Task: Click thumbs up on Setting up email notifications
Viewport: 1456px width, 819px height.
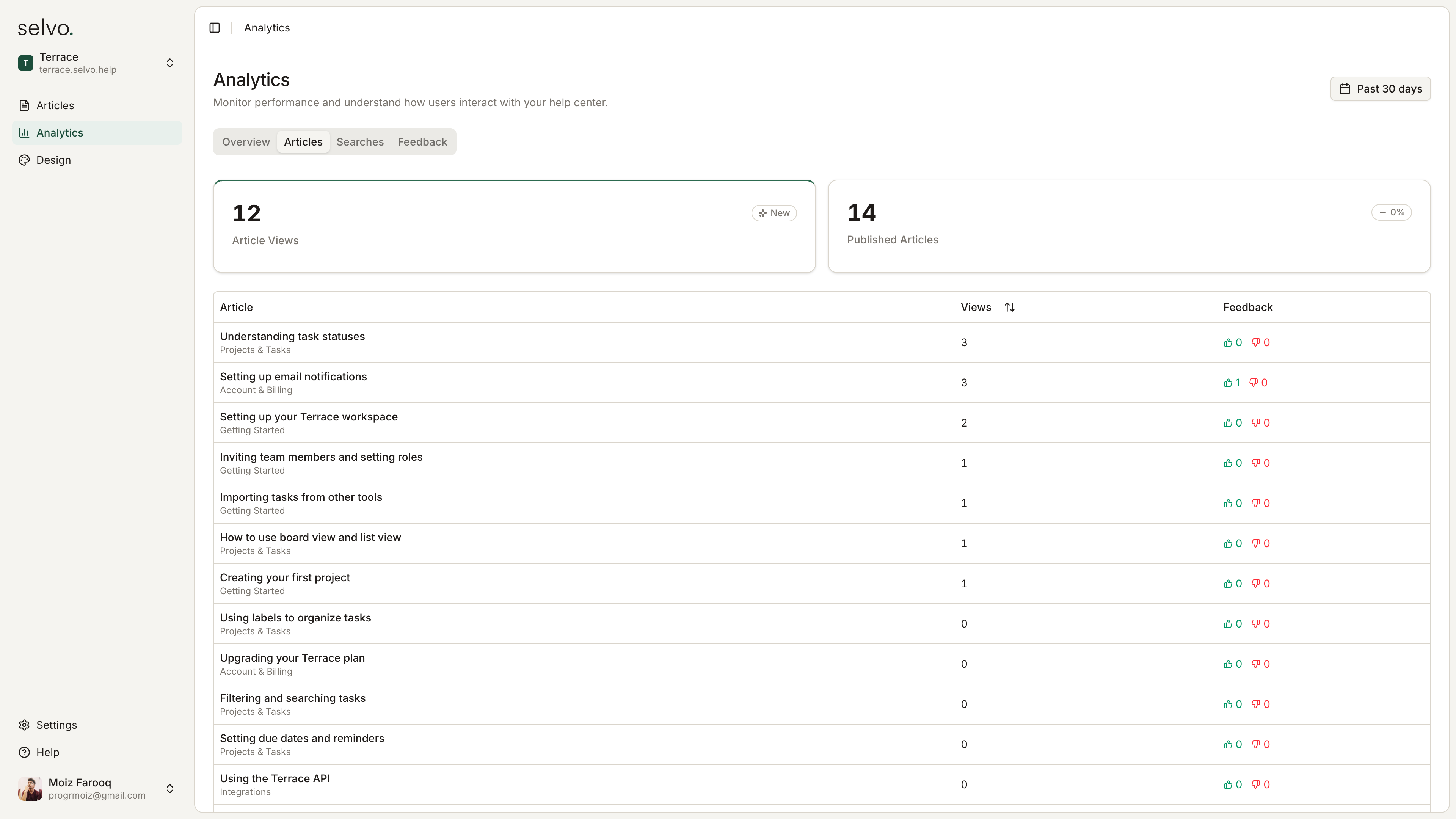Action: [x=1228, y=383]
